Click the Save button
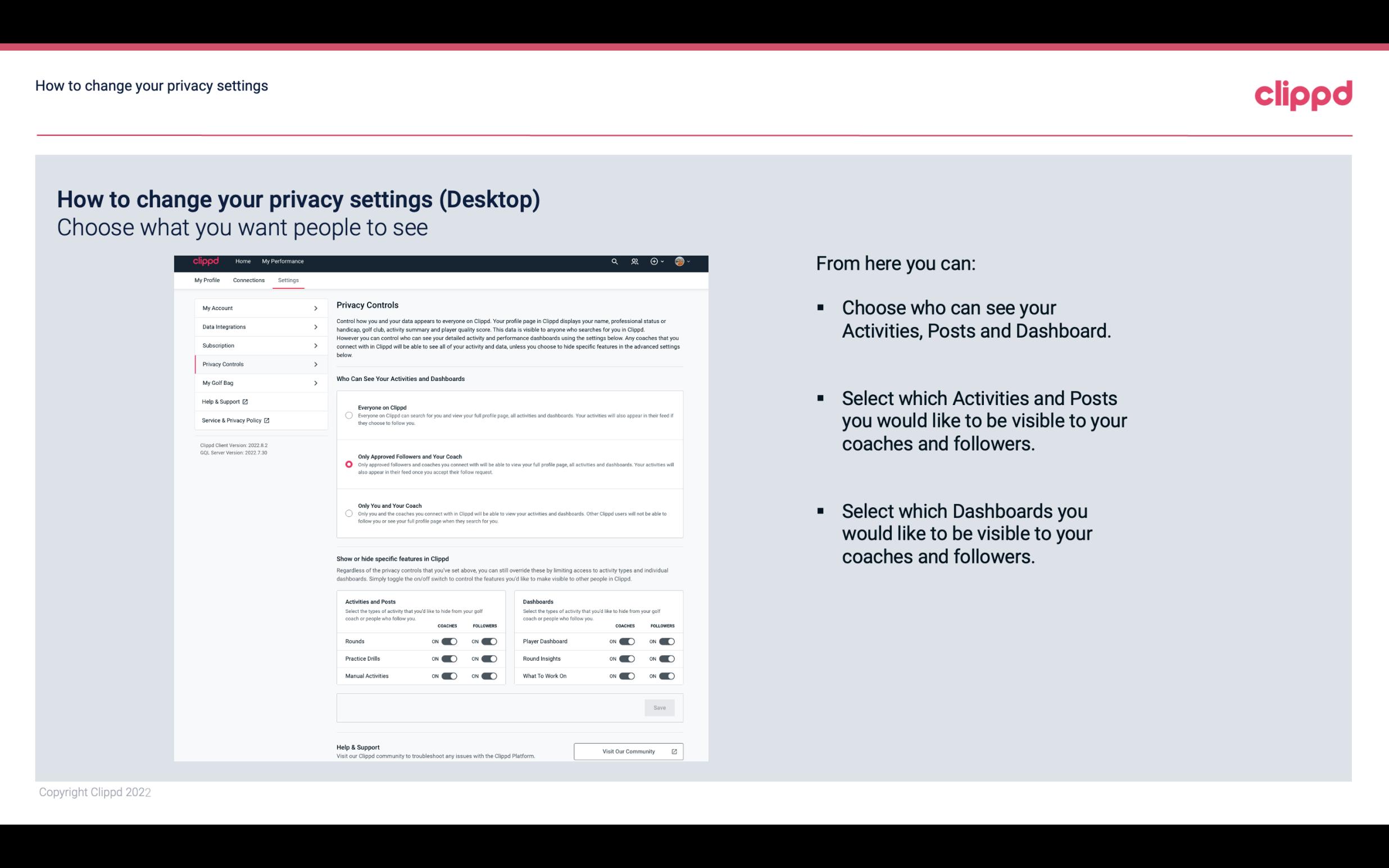This screenshot has width=1389, height=868. (660, 708)
